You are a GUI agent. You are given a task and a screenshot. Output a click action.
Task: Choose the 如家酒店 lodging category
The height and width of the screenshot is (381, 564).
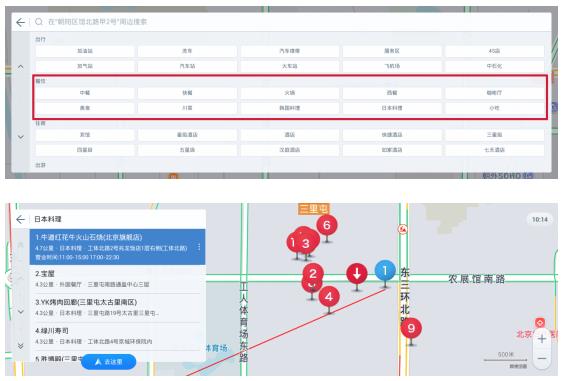tap(392, 150)
